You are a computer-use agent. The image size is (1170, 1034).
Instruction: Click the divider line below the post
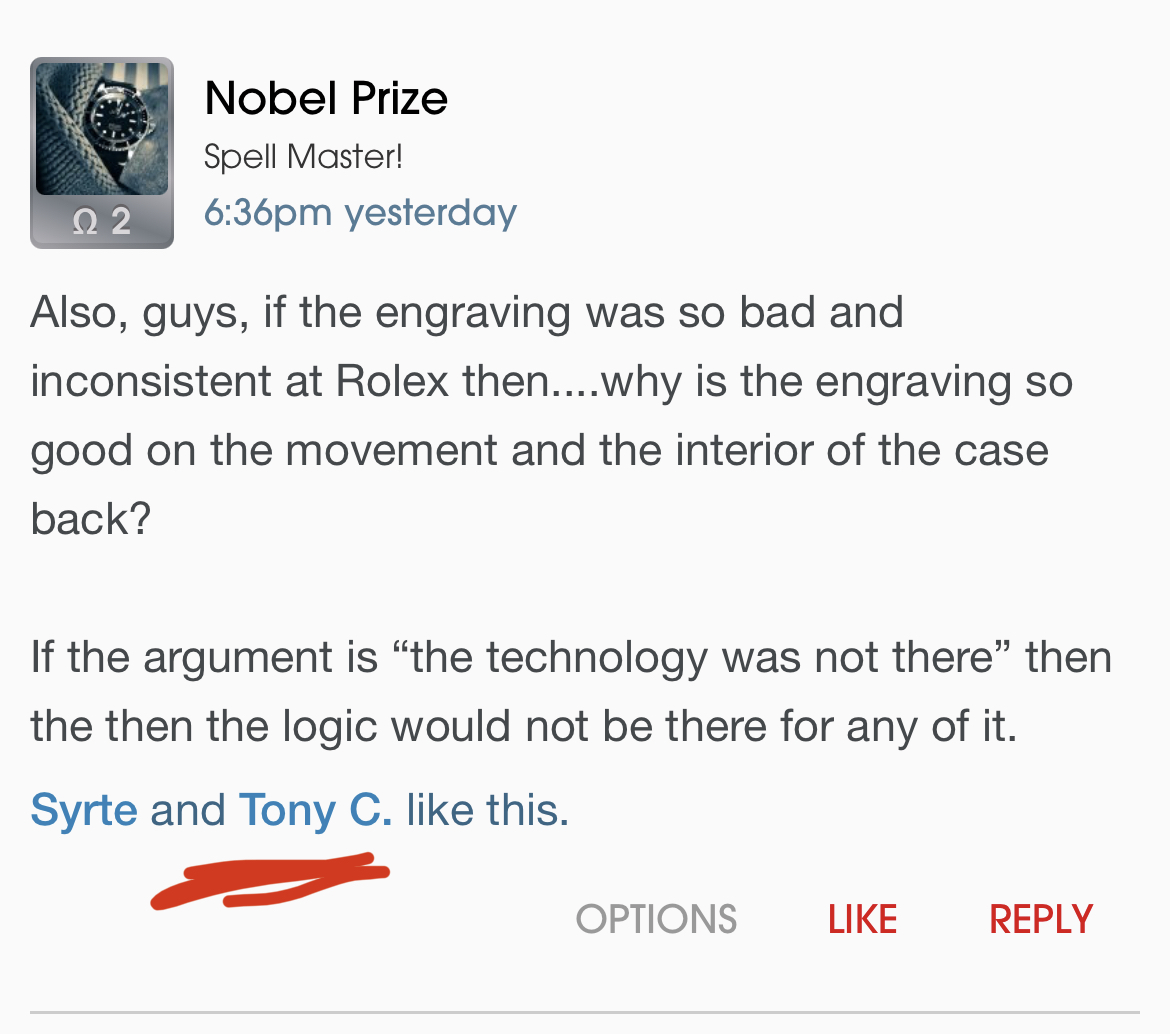coord(585,1013)
